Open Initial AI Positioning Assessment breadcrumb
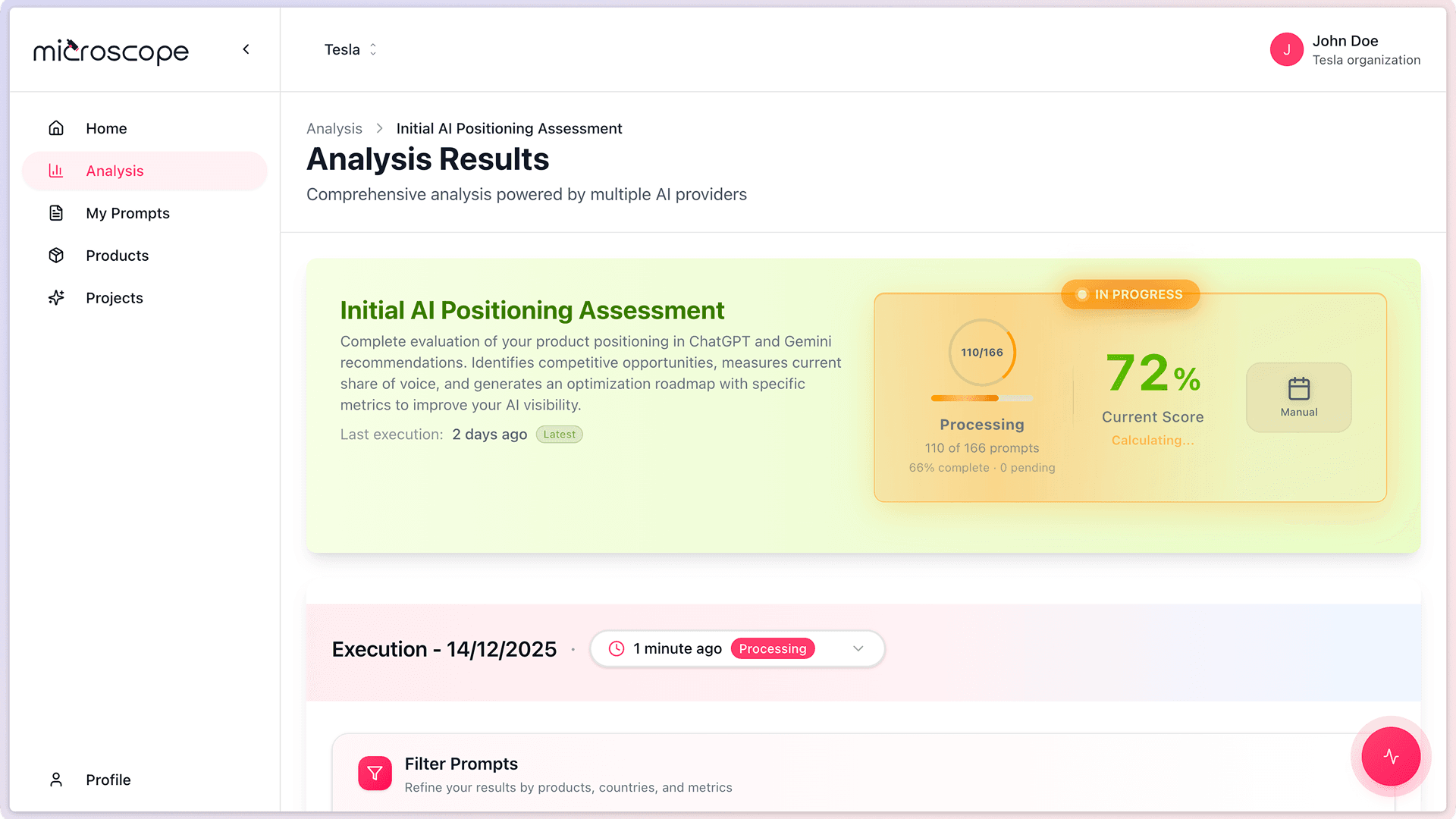The height and width of the screenshot is (819, 1456). [x=509, y=128]
